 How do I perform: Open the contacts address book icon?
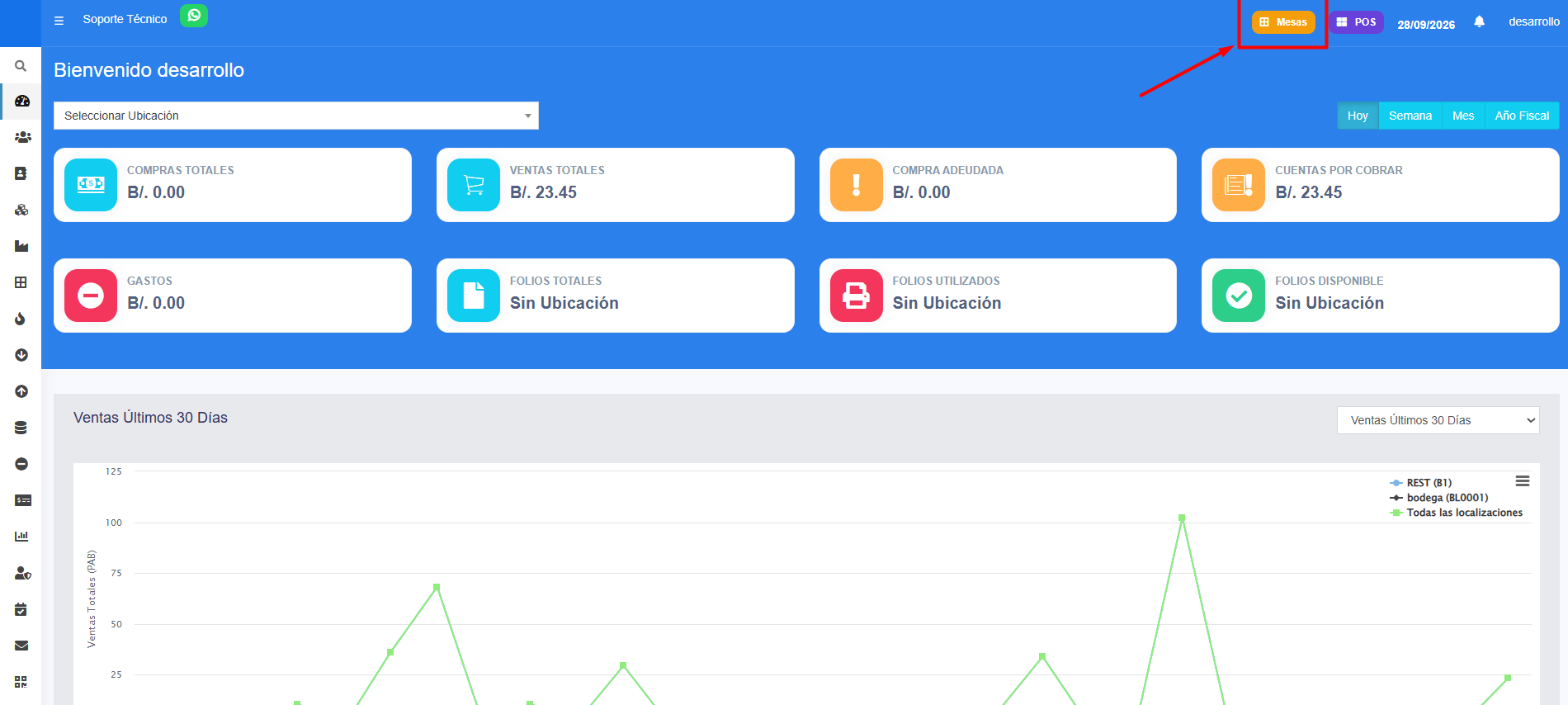click(21, 173)
